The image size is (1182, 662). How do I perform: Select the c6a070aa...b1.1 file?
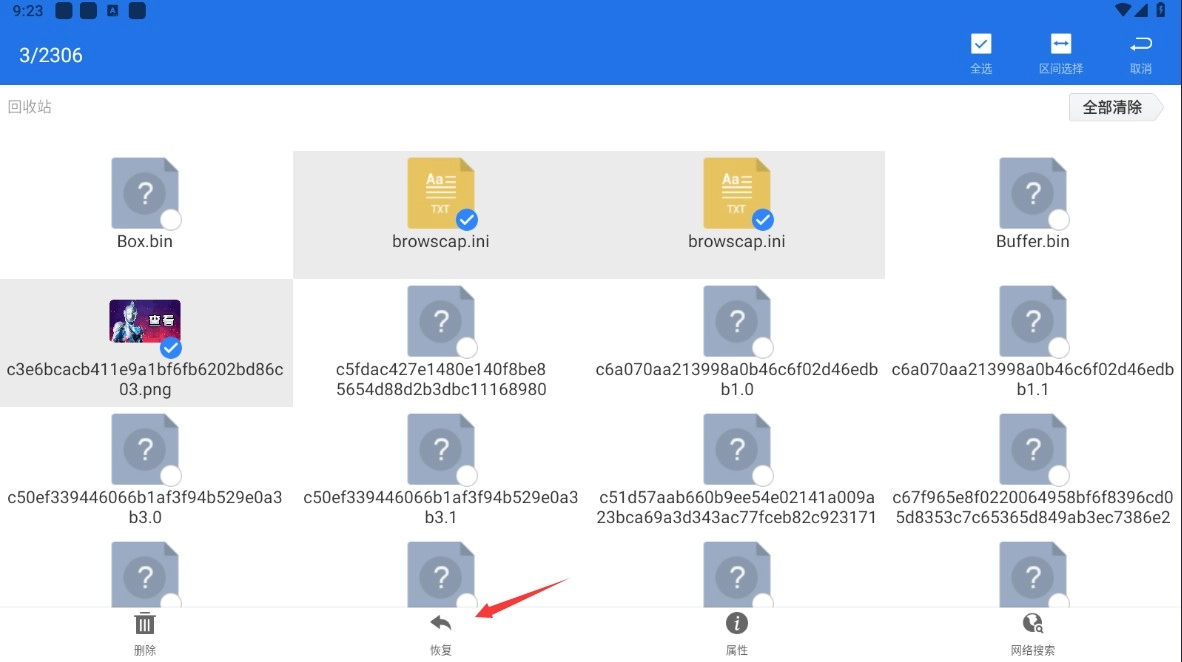pyautogui.click(x=1032, y=321)
